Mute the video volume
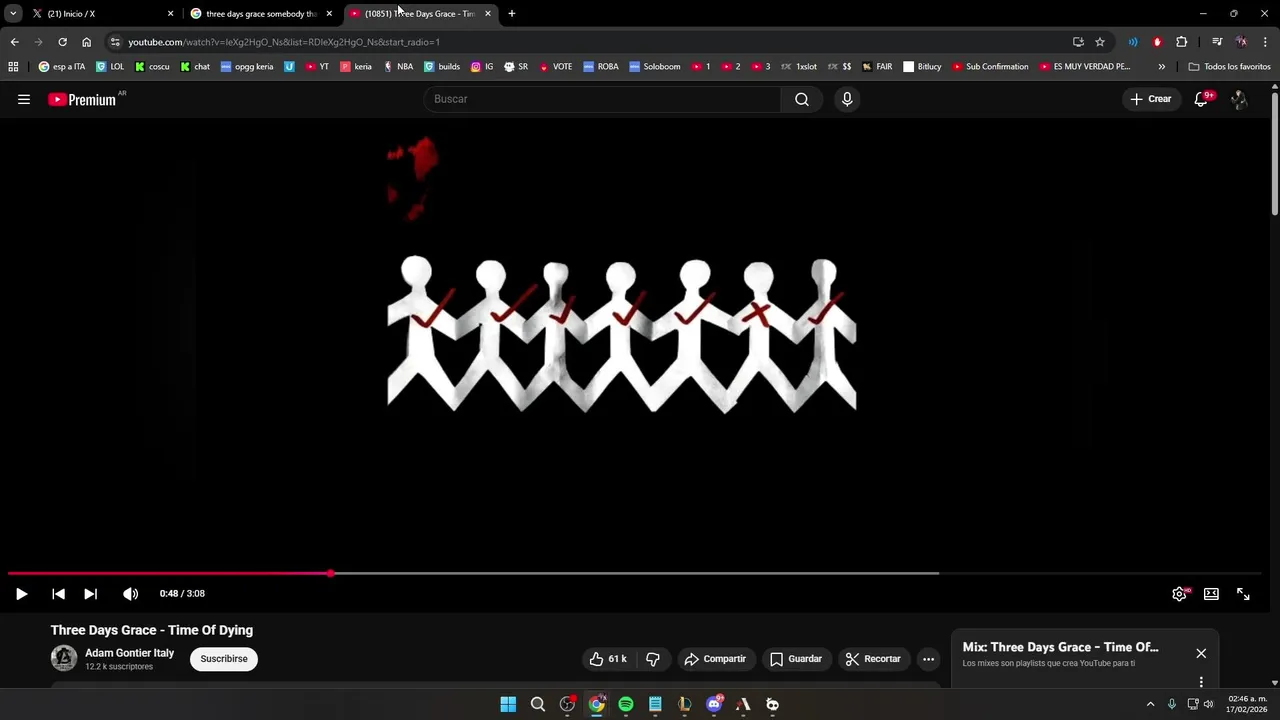 click(130, 593)
